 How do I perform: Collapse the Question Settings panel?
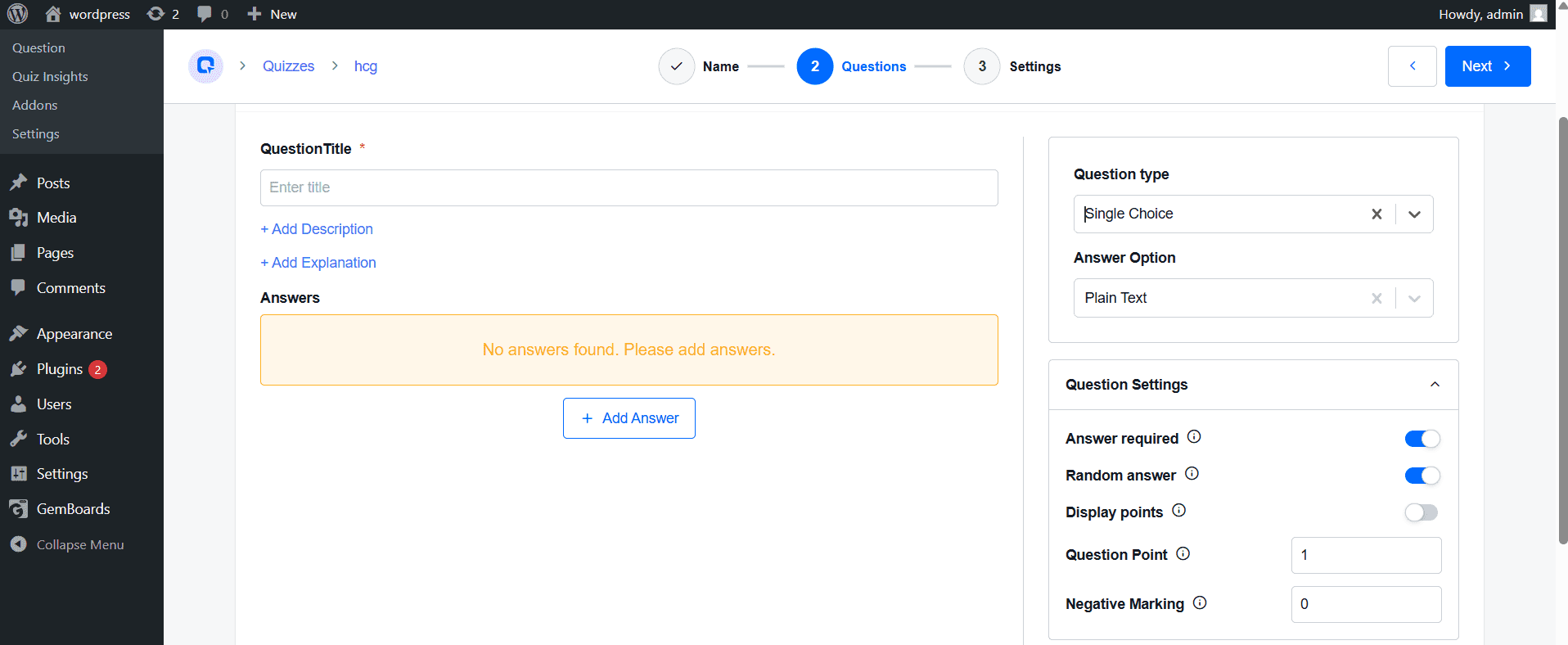[1435, 385]
